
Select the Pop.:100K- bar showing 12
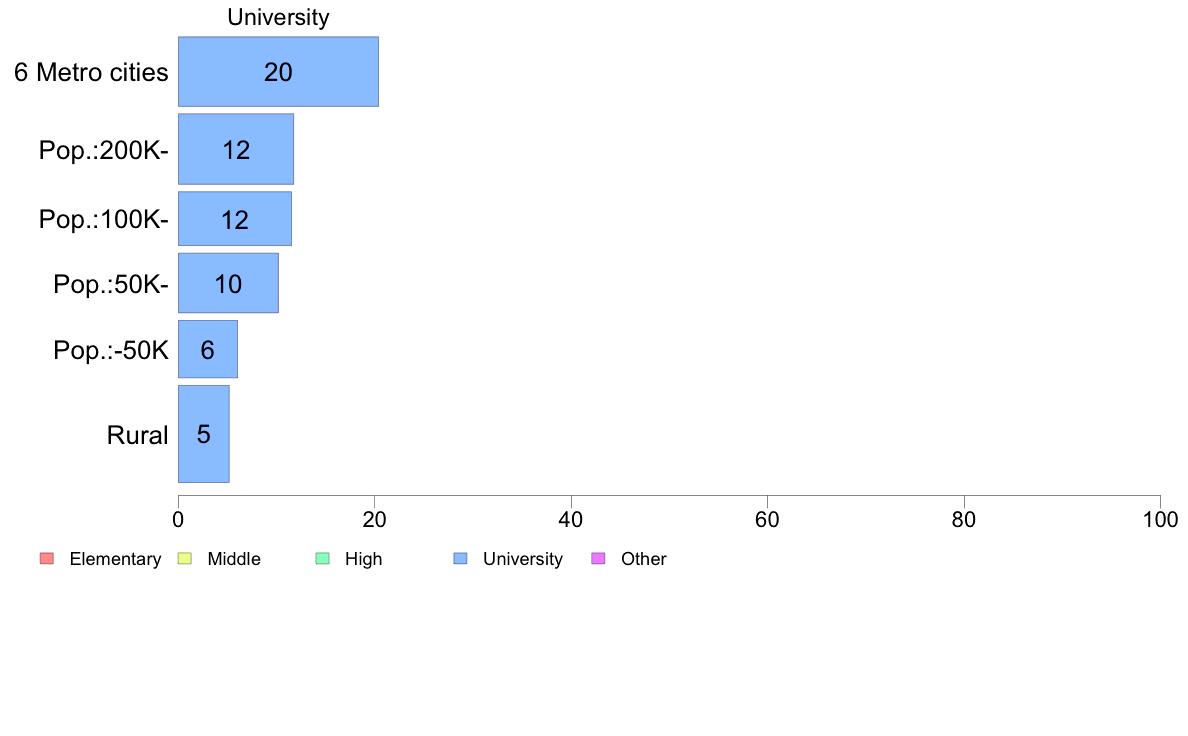[235, 219]
